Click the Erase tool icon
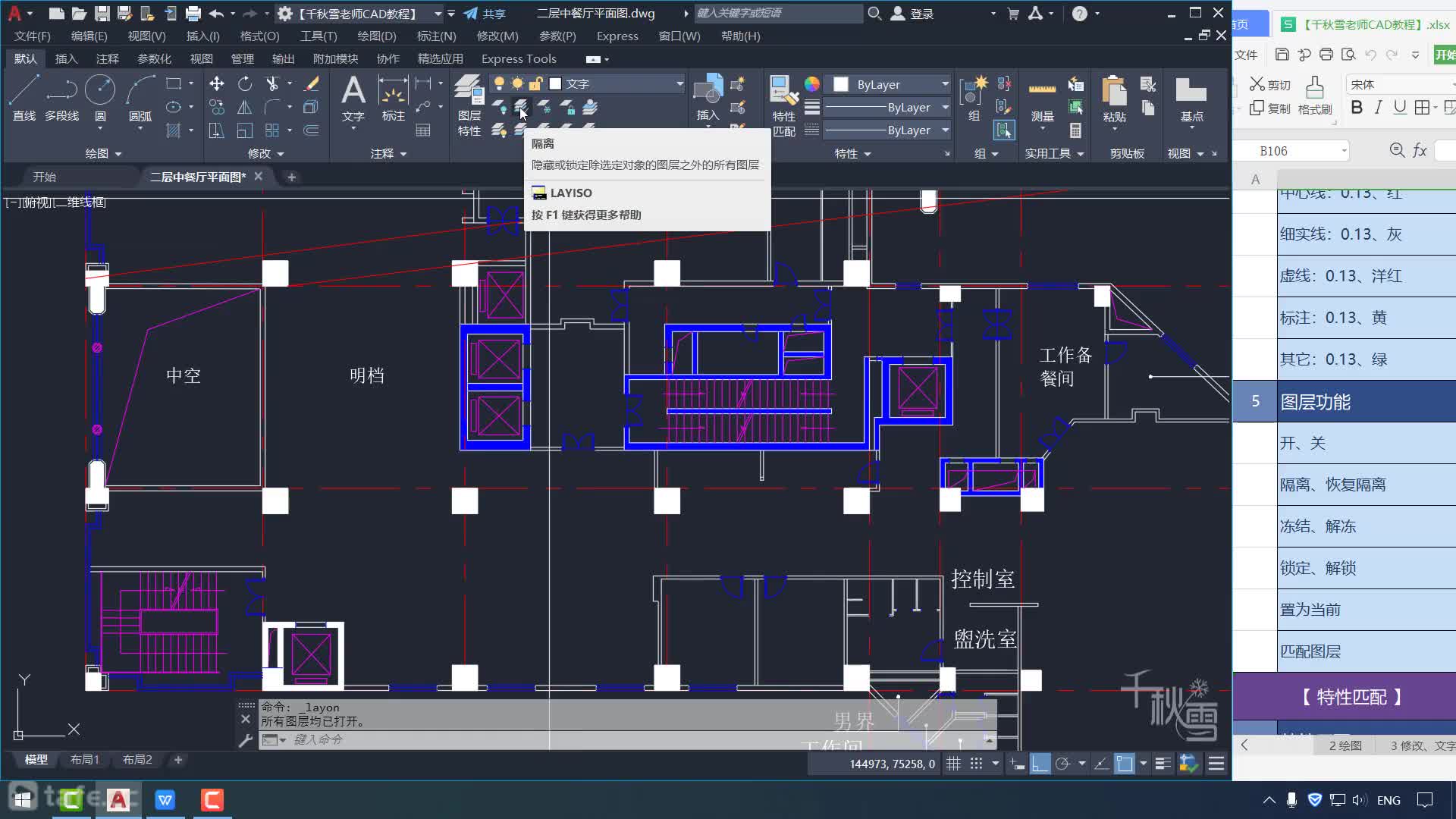The width and height of the screenshot is (1456, 819). pos(311,83)
